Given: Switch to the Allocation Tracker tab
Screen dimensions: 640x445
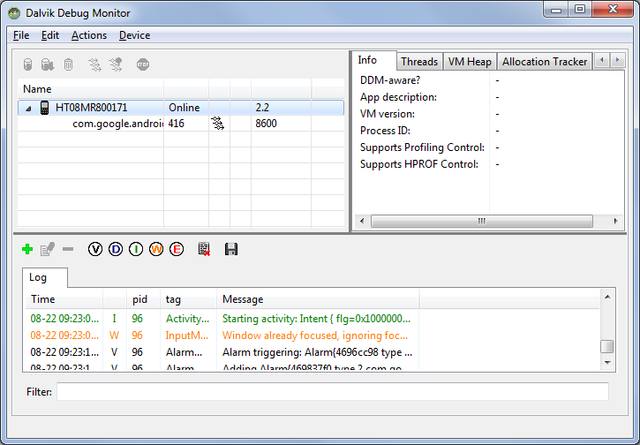Looking at the screenshot, I should pyautogui.click(x=544, y=62).
